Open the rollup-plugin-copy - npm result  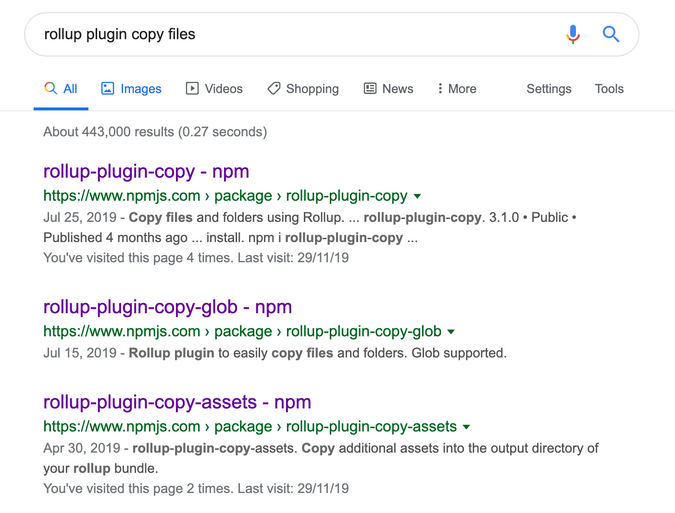click(x=146, y=171)
